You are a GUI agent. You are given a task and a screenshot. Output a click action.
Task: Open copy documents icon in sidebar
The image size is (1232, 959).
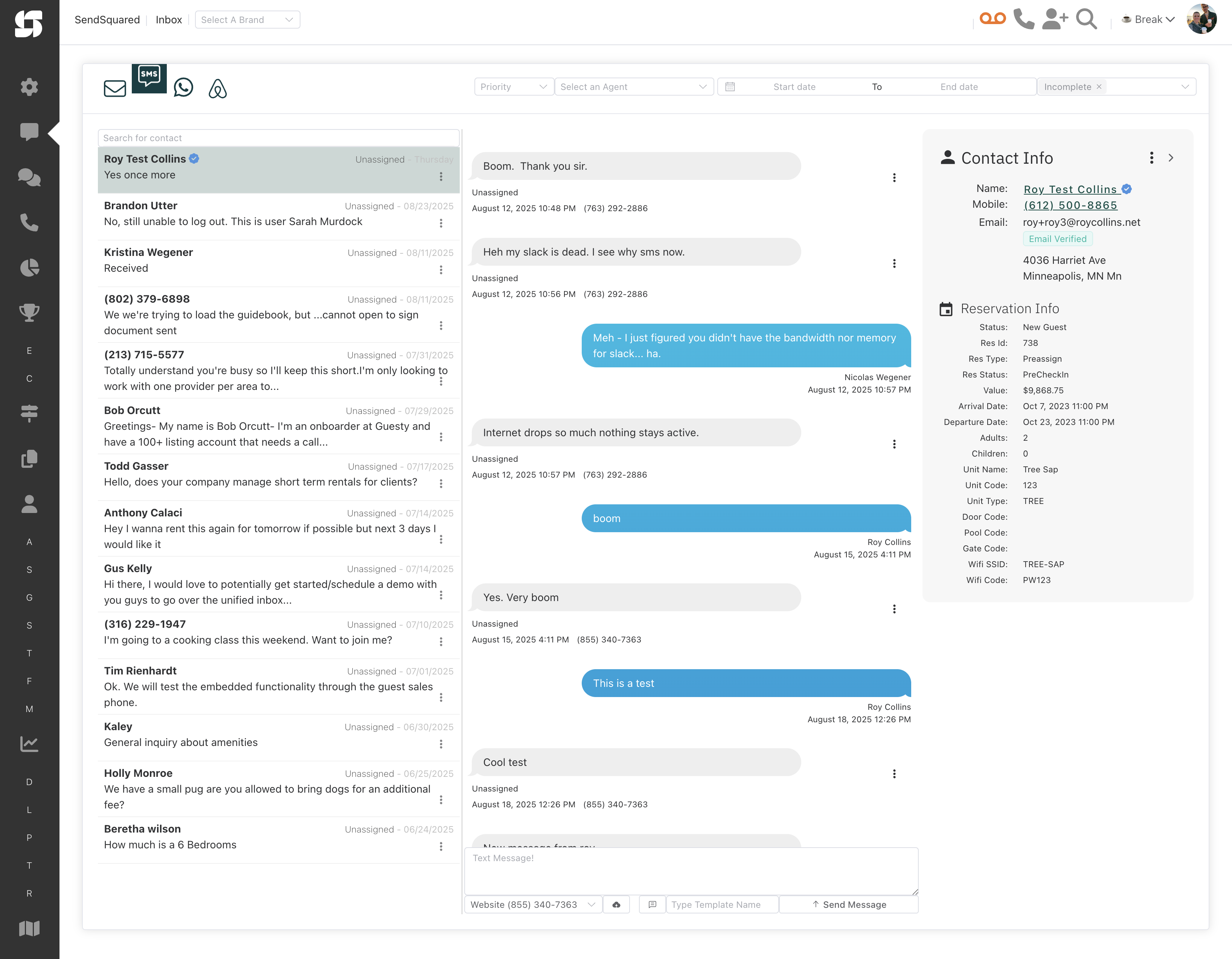pos(29,459)
